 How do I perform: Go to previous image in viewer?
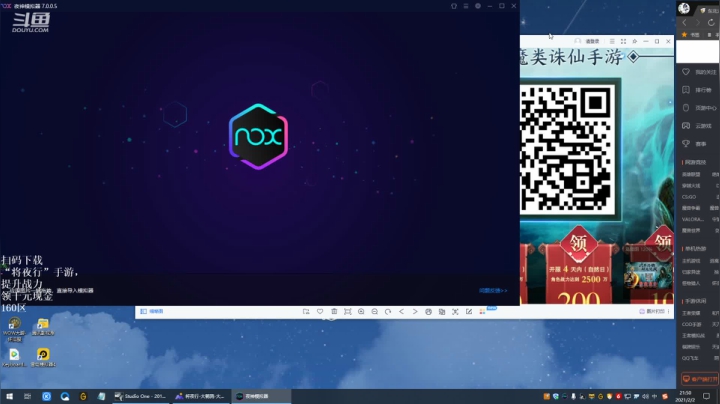[x=401, y=311]
